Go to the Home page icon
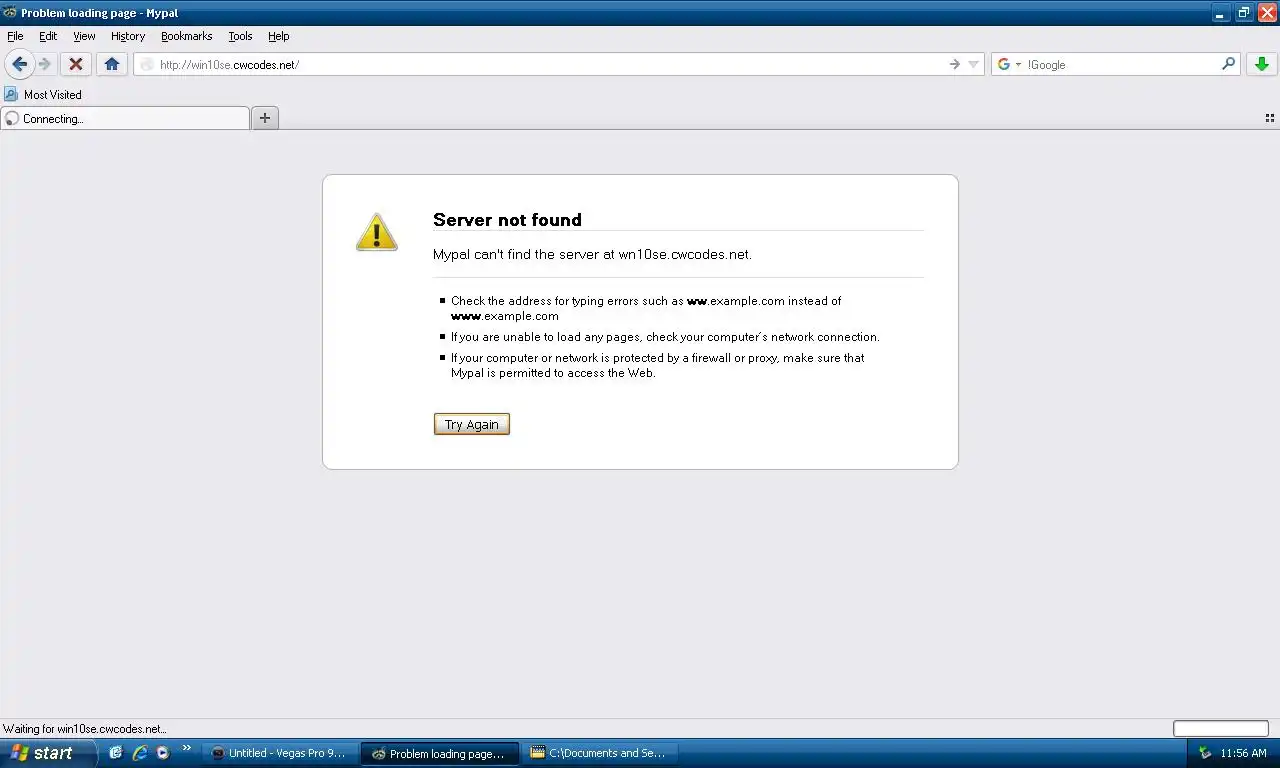 coord(112,64)
